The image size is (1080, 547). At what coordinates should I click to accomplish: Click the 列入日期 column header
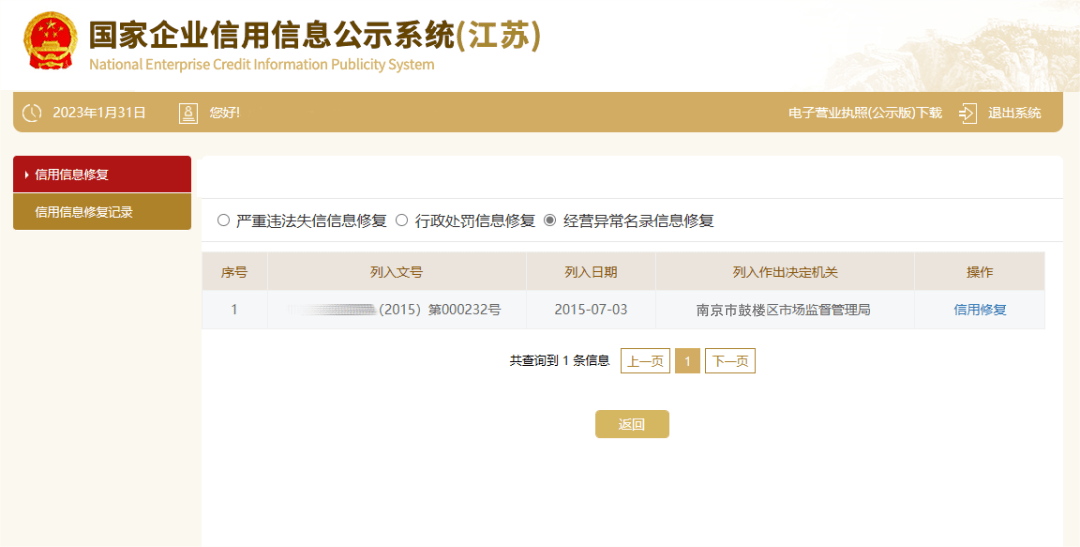[x=590, y=272]
